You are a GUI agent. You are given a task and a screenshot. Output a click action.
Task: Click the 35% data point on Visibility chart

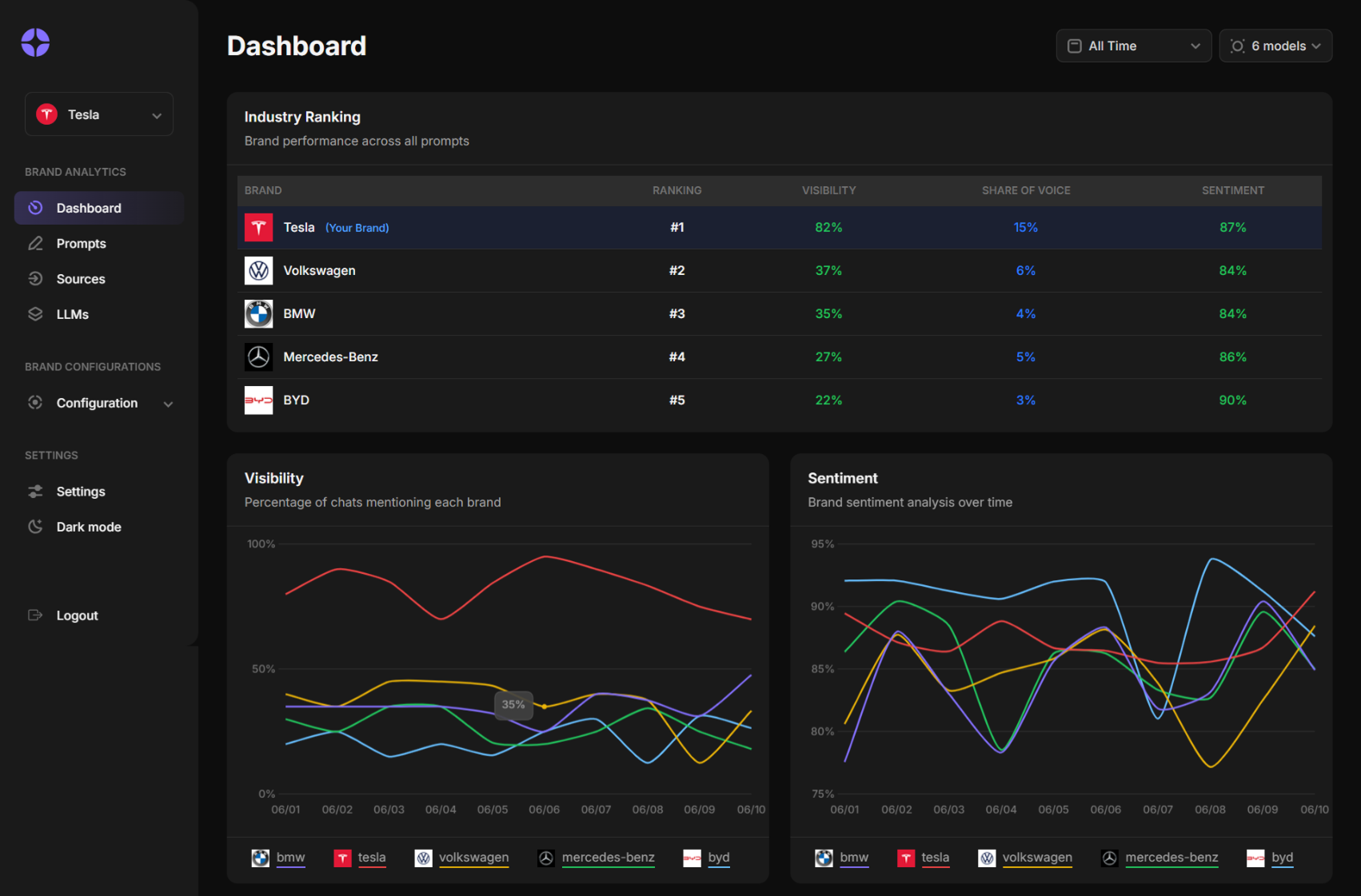point(545,707)
